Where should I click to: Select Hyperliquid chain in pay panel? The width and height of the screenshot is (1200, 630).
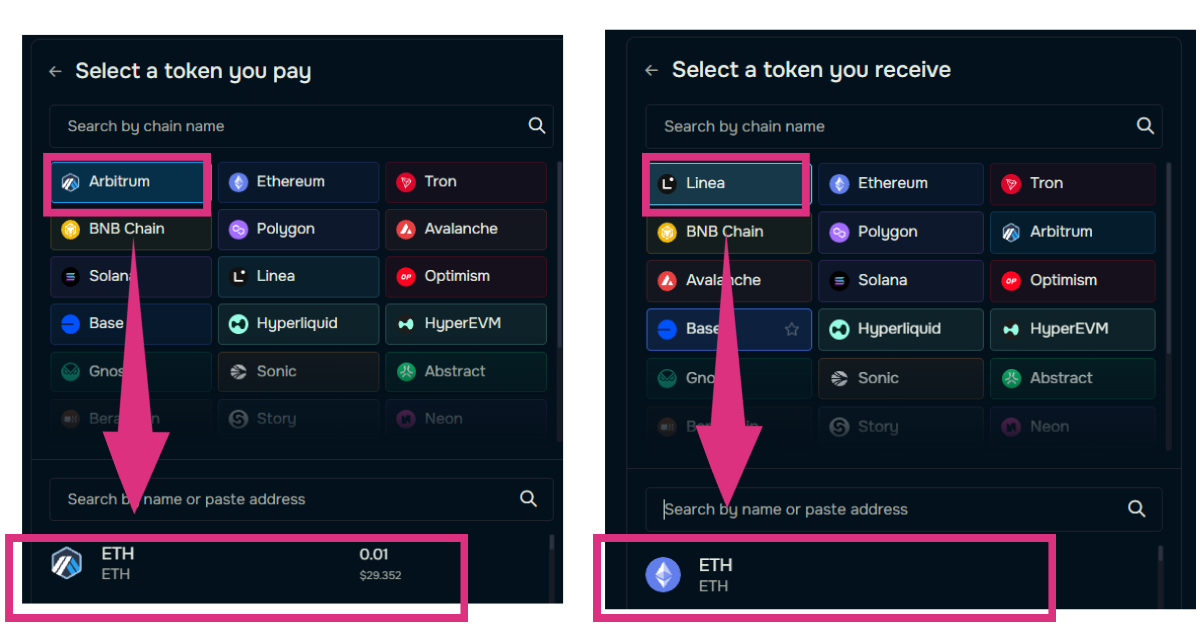tap(298, 324)
